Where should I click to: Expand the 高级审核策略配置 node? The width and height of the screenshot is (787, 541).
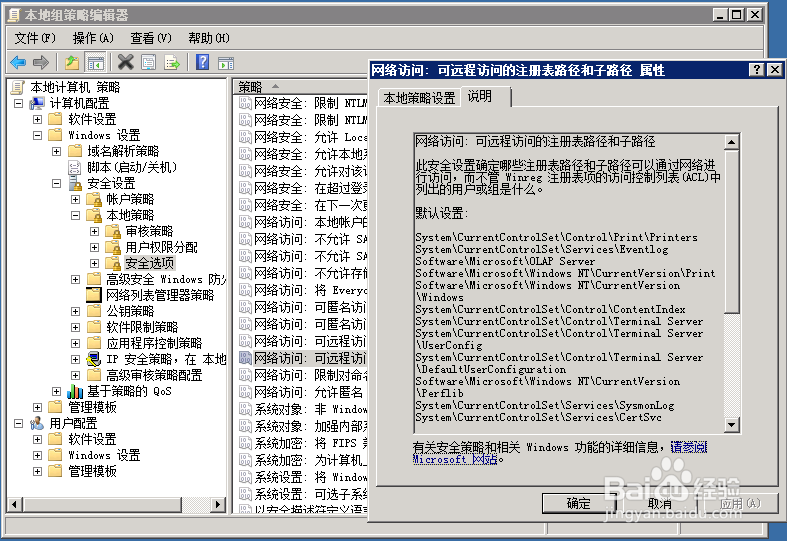pyautogui.click(x=76, y=375)
